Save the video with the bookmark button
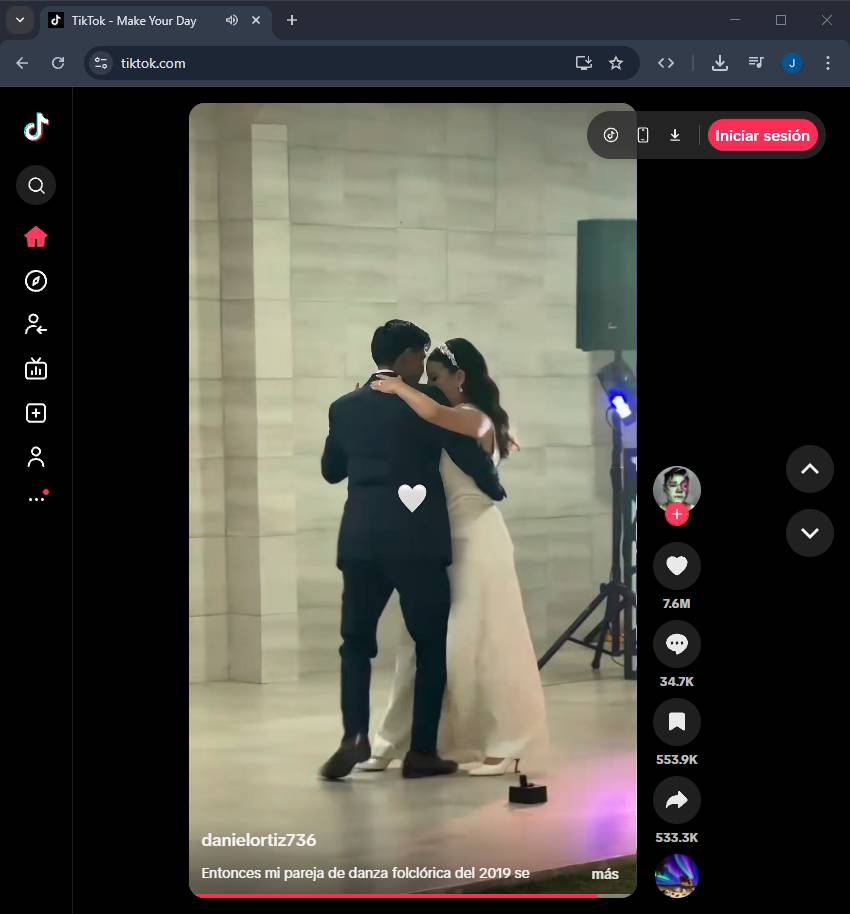850x914 pixels. tap(676, 722)
